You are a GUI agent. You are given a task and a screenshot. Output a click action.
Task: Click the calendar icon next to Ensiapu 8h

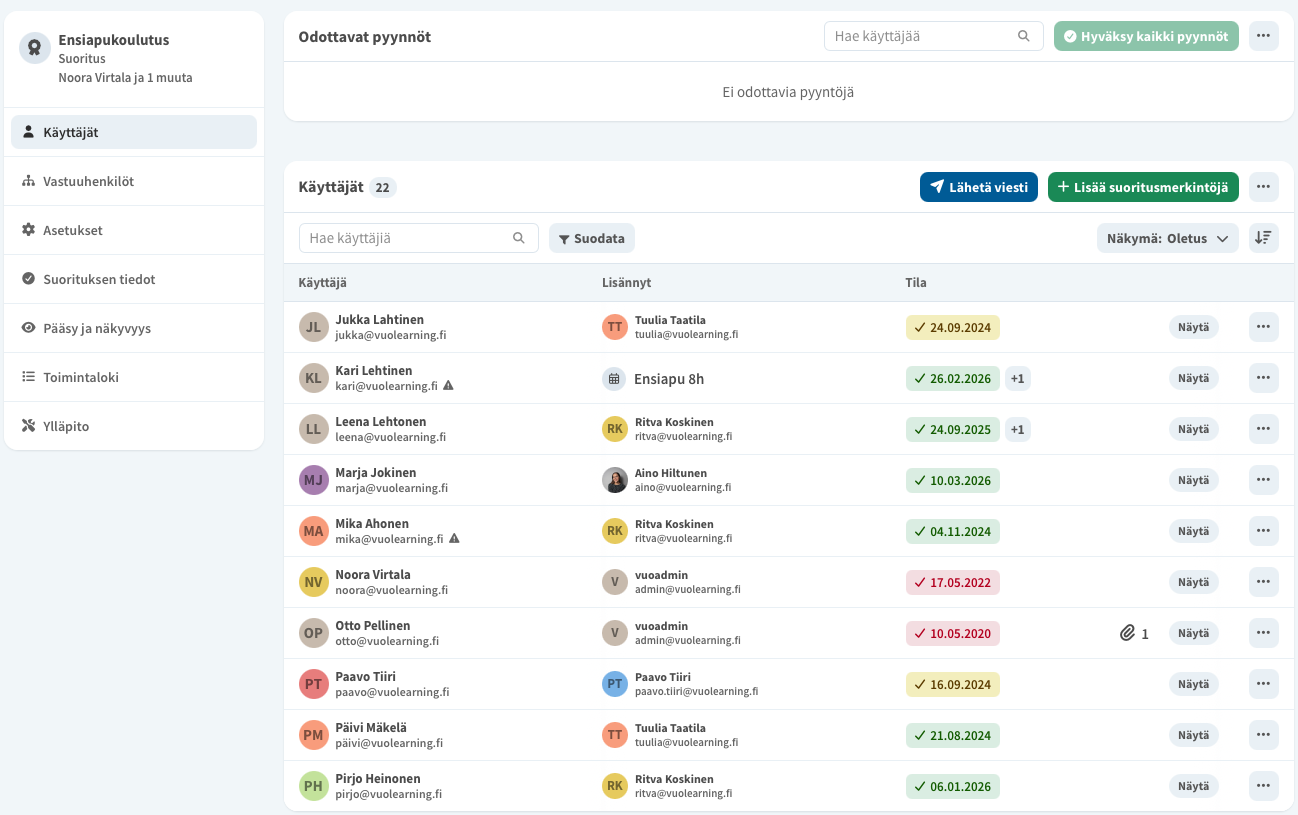[615, 379]
